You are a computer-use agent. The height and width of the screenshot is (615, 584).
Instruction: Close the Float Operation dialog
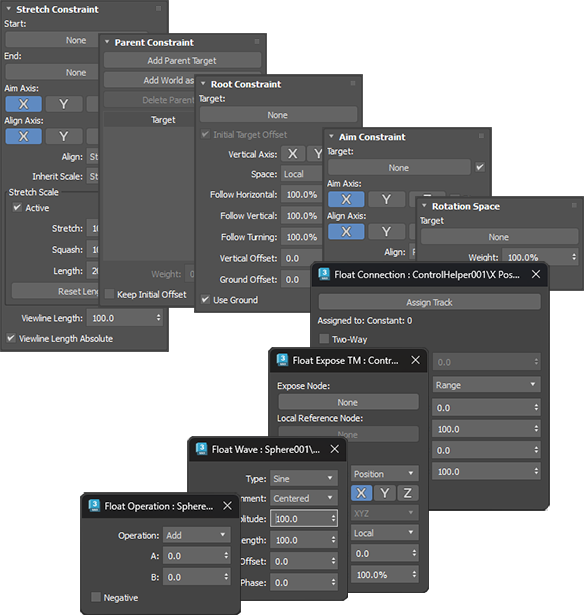227,506
